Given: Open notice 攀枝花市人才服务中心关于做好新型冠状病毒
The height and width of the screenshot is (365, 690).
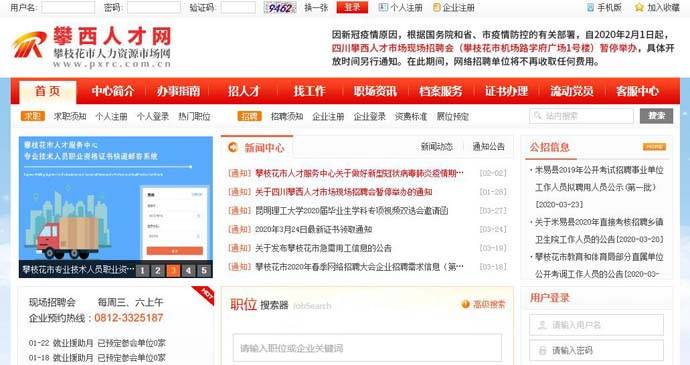Looking at the screenshot, I should [x=359, y=173].
